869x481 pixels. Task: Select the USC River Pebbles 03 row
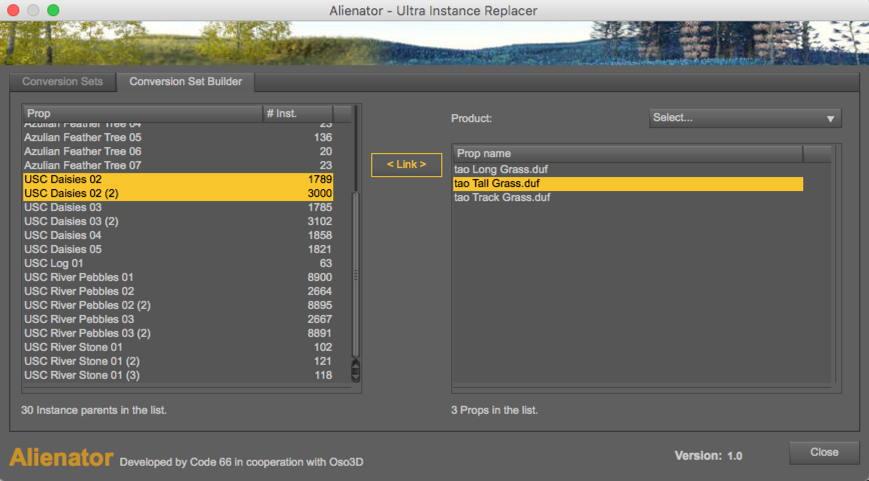178,319
